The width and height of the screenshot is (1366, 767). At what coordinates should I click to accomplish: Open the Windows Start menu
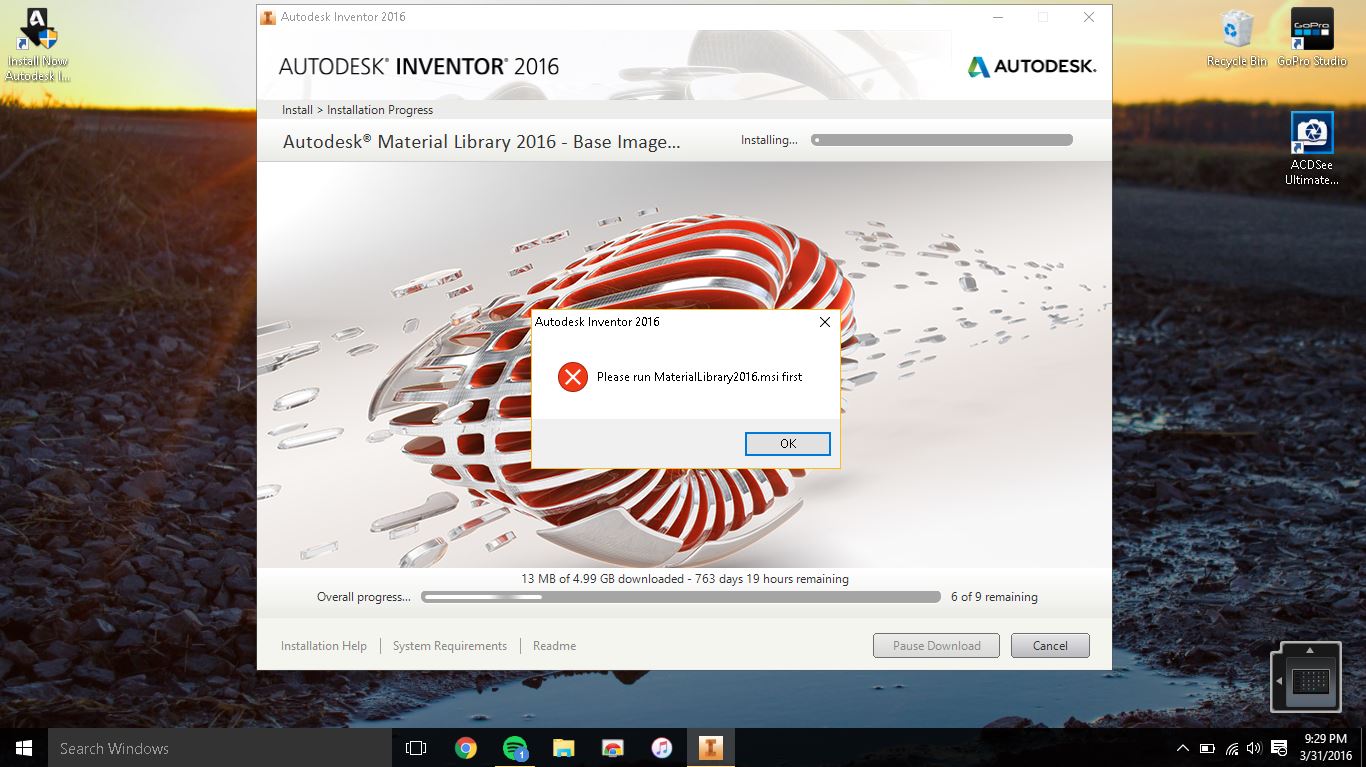[x=24, y=748]
